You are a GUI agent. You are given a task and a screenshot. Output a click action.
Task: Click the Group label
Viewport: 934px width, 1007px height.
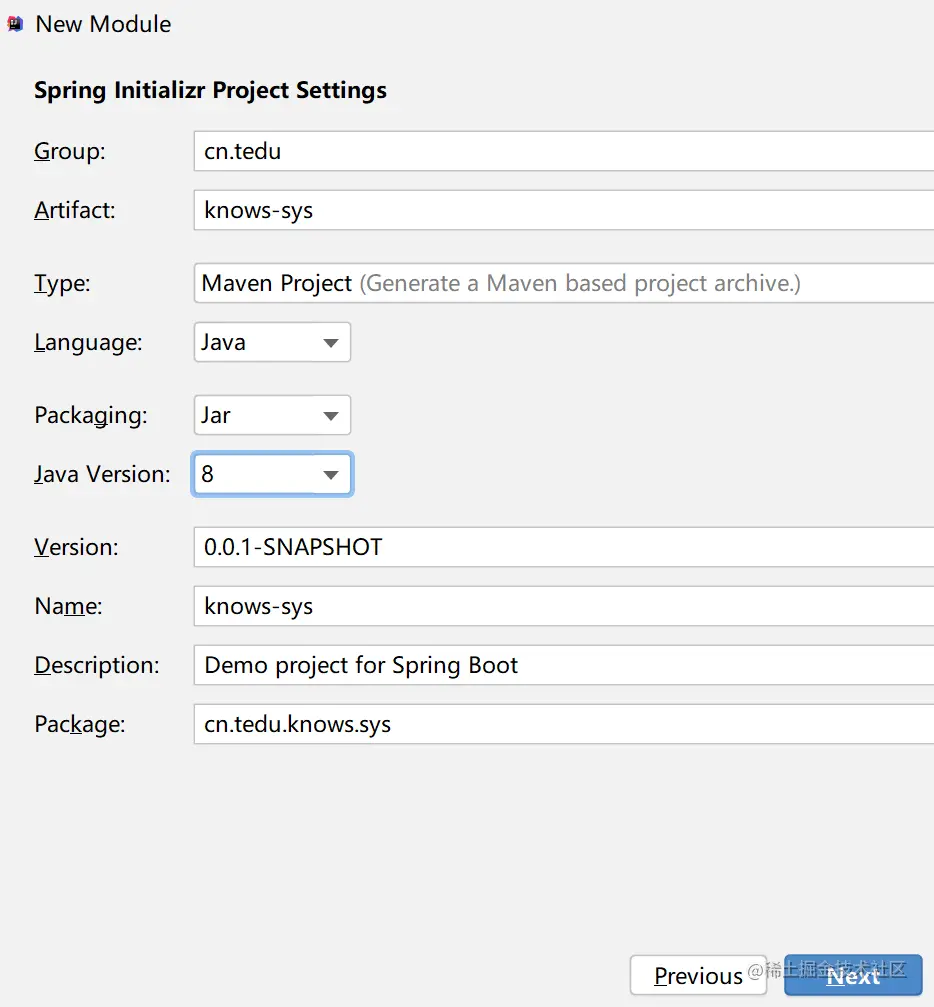[69, 152]
